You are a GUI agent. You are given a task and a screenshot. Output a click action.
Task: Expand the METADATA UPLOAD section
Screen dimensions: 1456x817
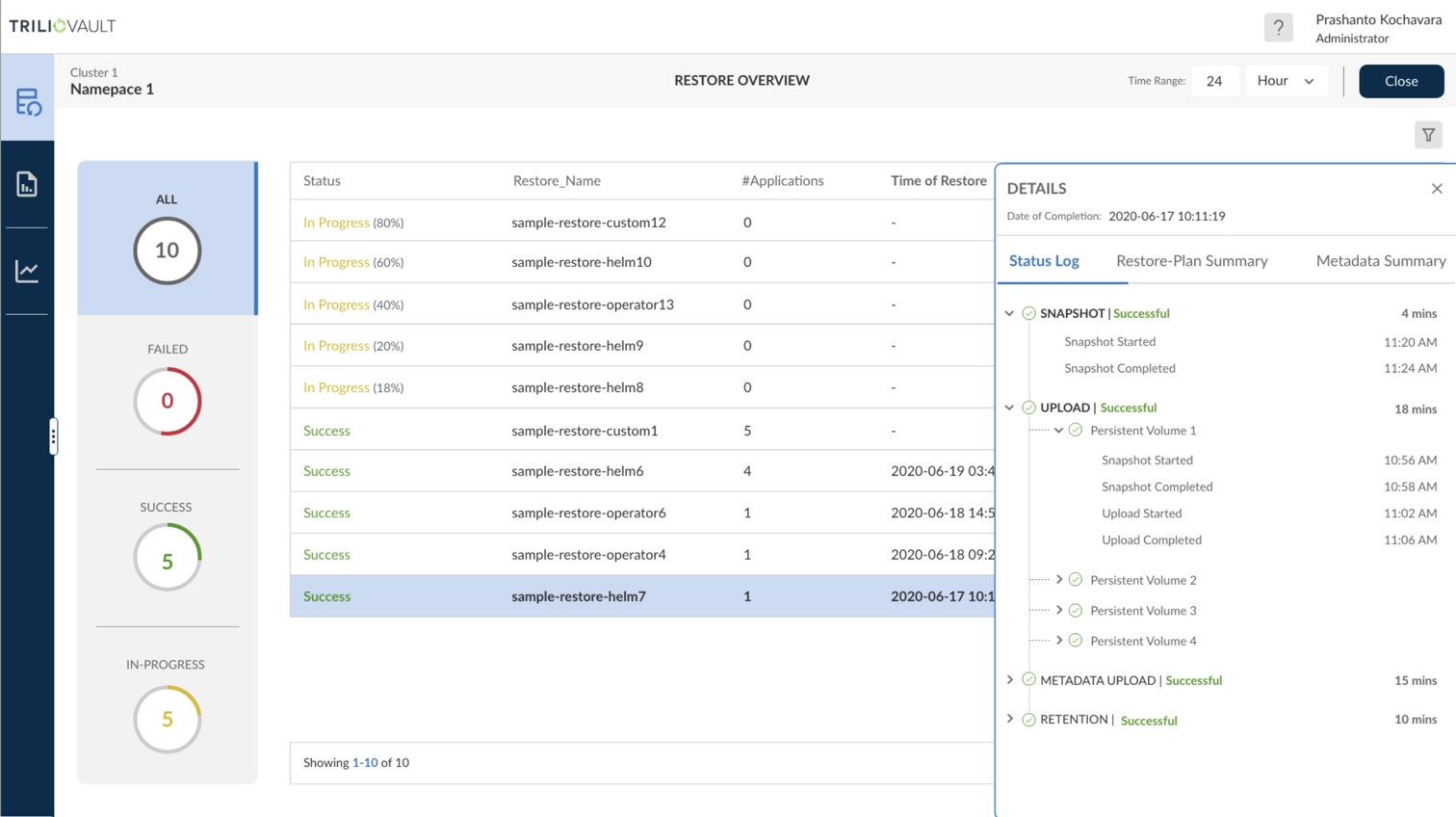[1009, 680]
